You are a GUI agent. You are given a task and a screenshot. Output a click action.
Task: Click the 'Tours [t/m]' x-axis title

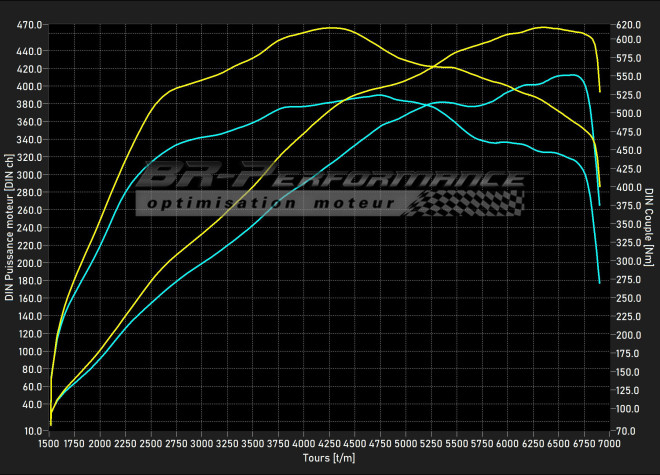click(x=329, y=458)
